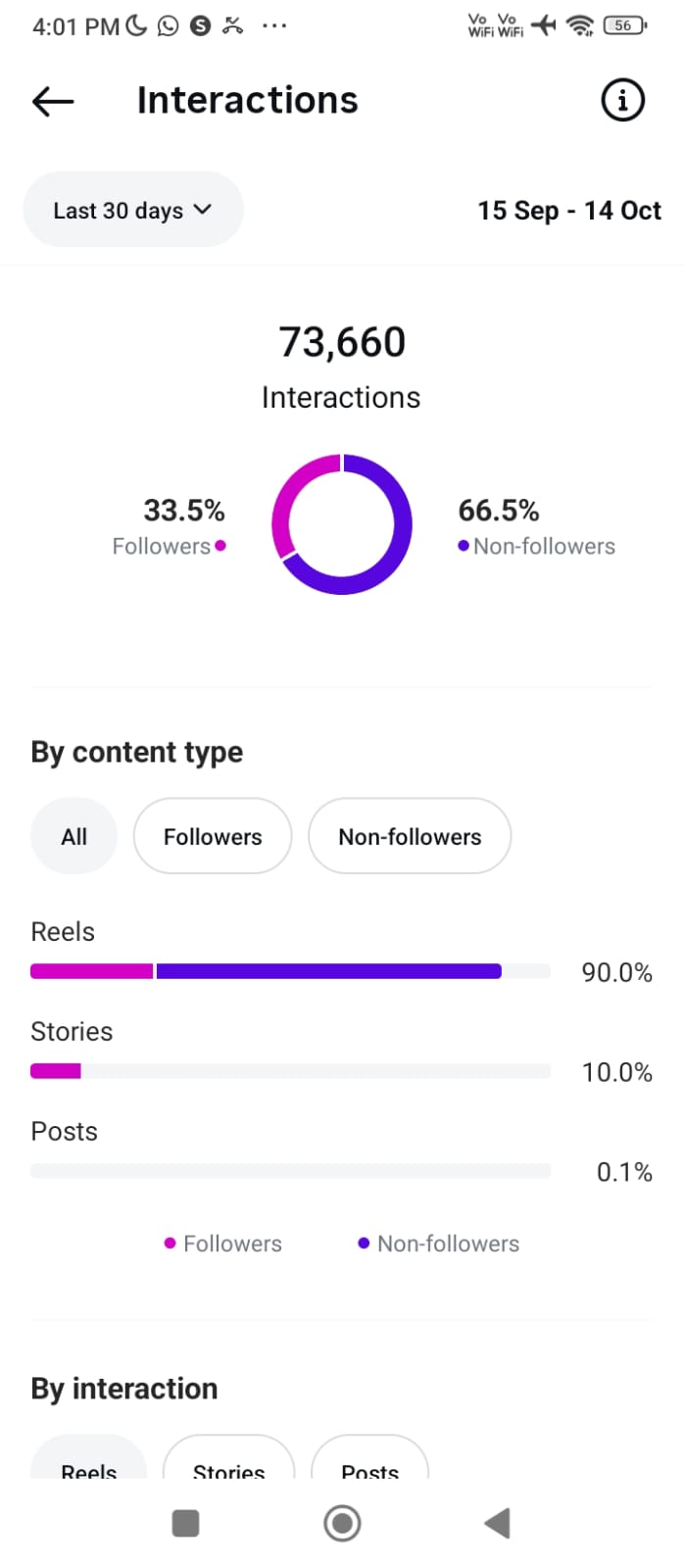This screenshot has width=684, height=1568.
Task: Tap the Android recent apps square button
Action: pos(185,1523)
